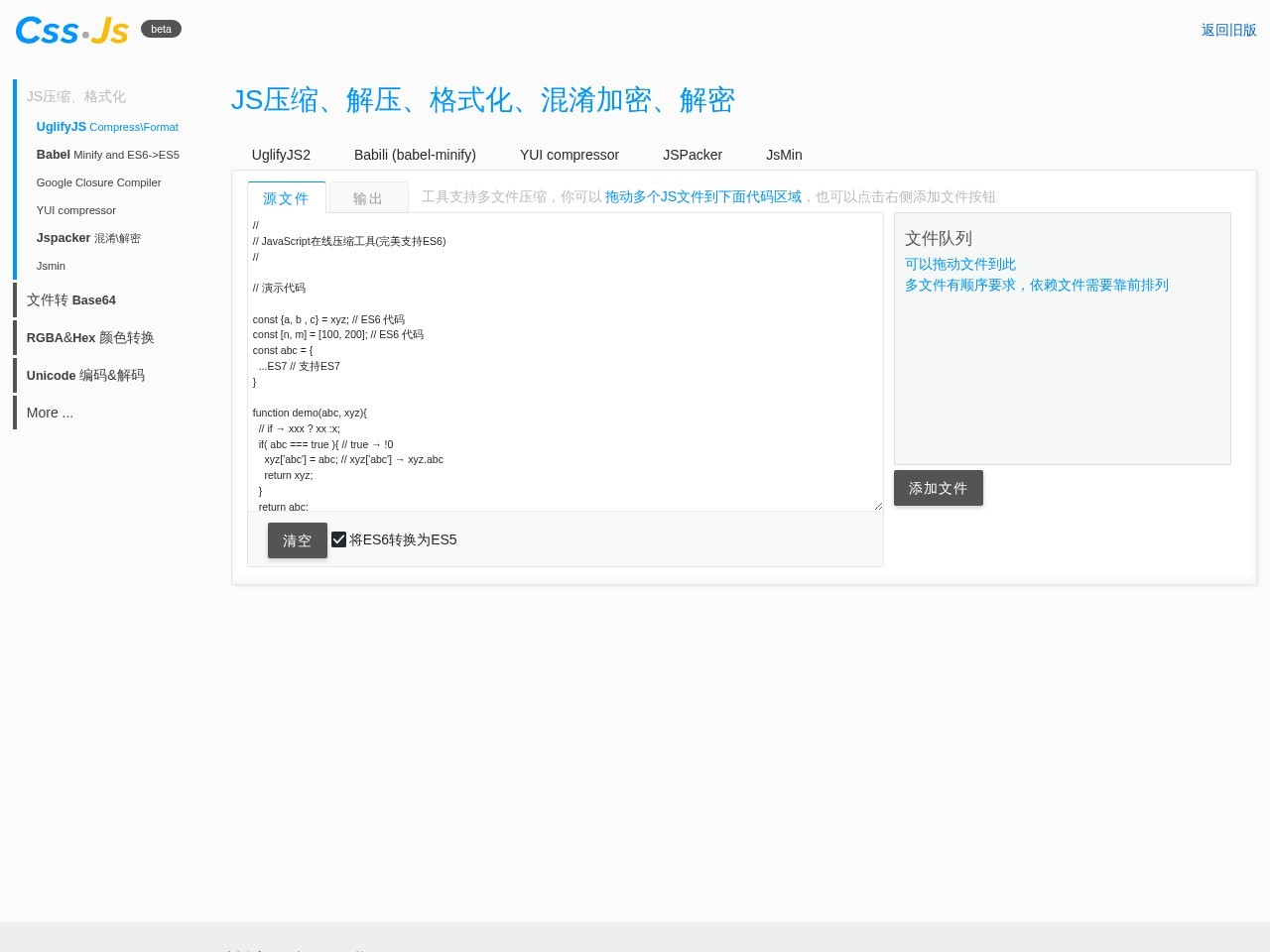Click the code line 'const abc = {'
This screenshot has height=952, width=1270.
(283, 350)
